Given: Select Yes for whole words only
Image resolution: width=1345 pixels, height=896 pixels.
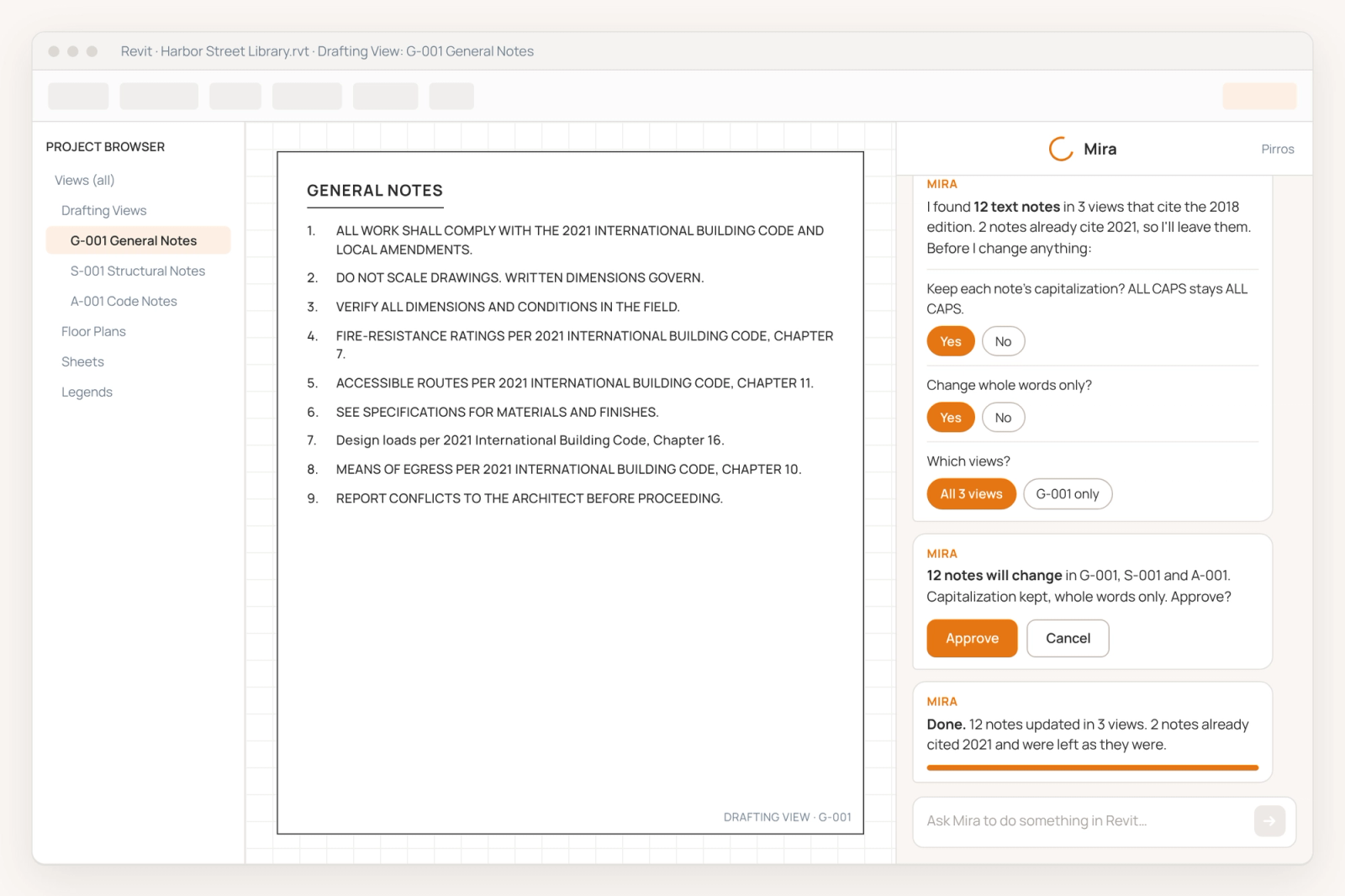Looking at the screenshot, I should [951, 418].
